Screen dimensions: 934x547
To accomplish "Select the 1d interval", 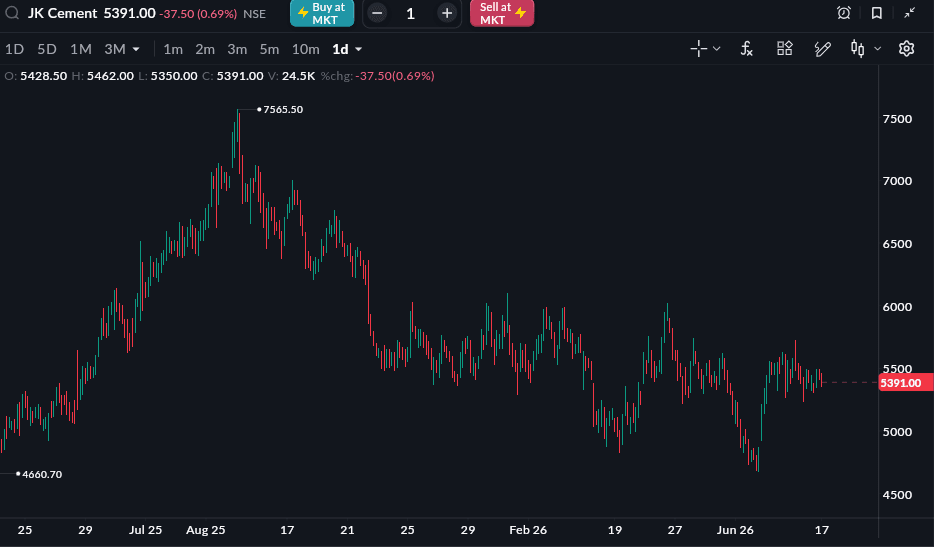I will coord(340,49).
